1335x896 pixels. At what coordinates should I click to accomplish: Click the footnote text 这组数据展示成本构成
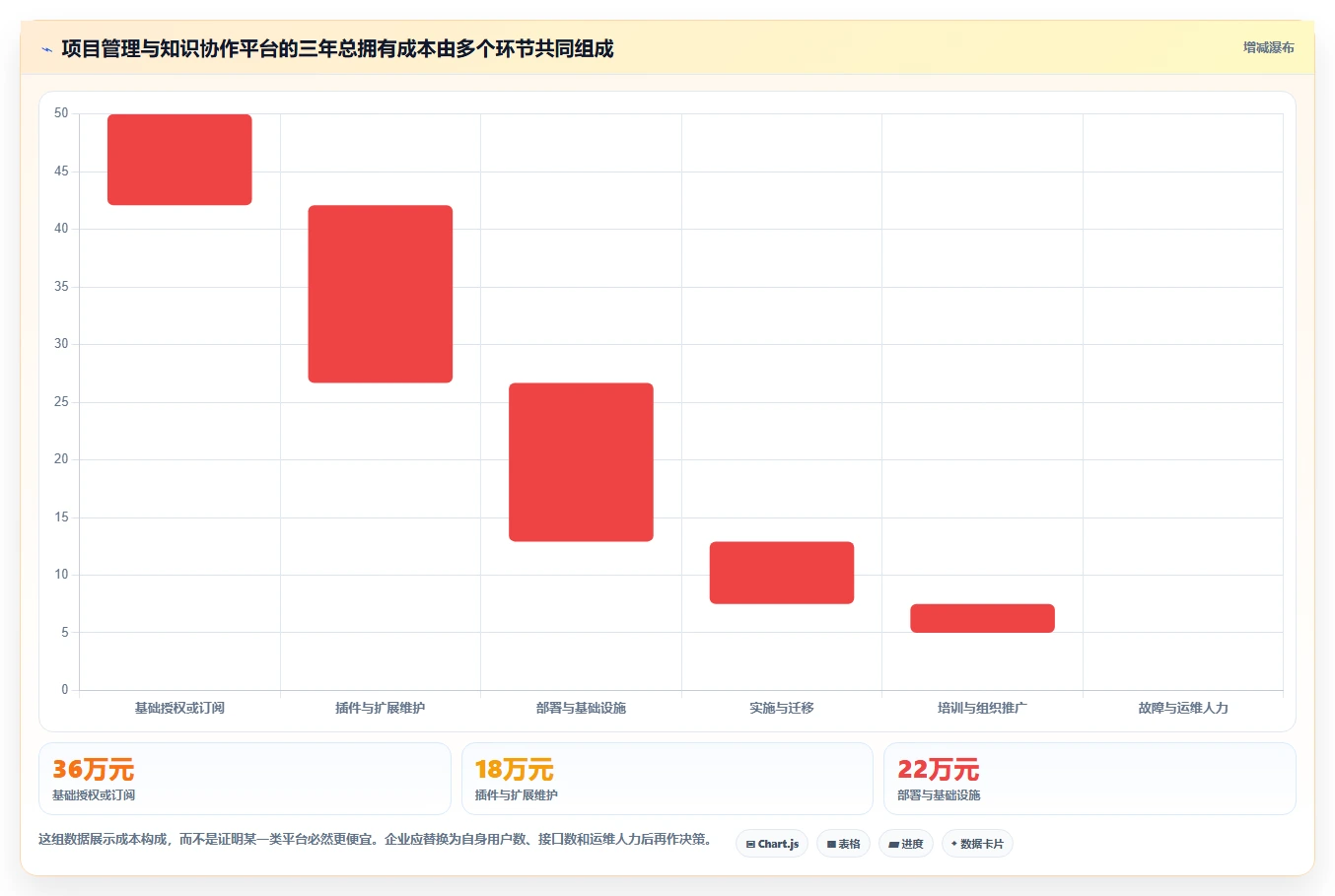click(103, 840)
